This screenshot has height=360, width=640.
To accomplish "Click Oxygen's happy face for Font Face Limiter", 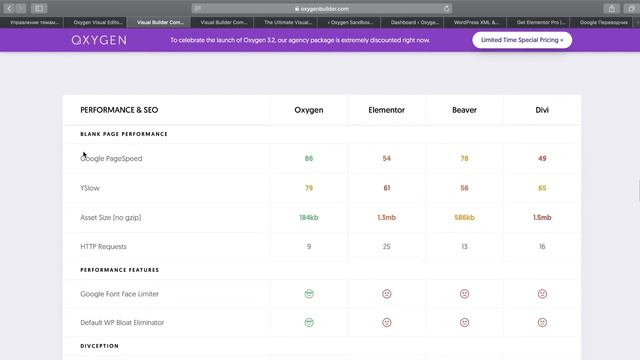I will click(x=309, y=294).
